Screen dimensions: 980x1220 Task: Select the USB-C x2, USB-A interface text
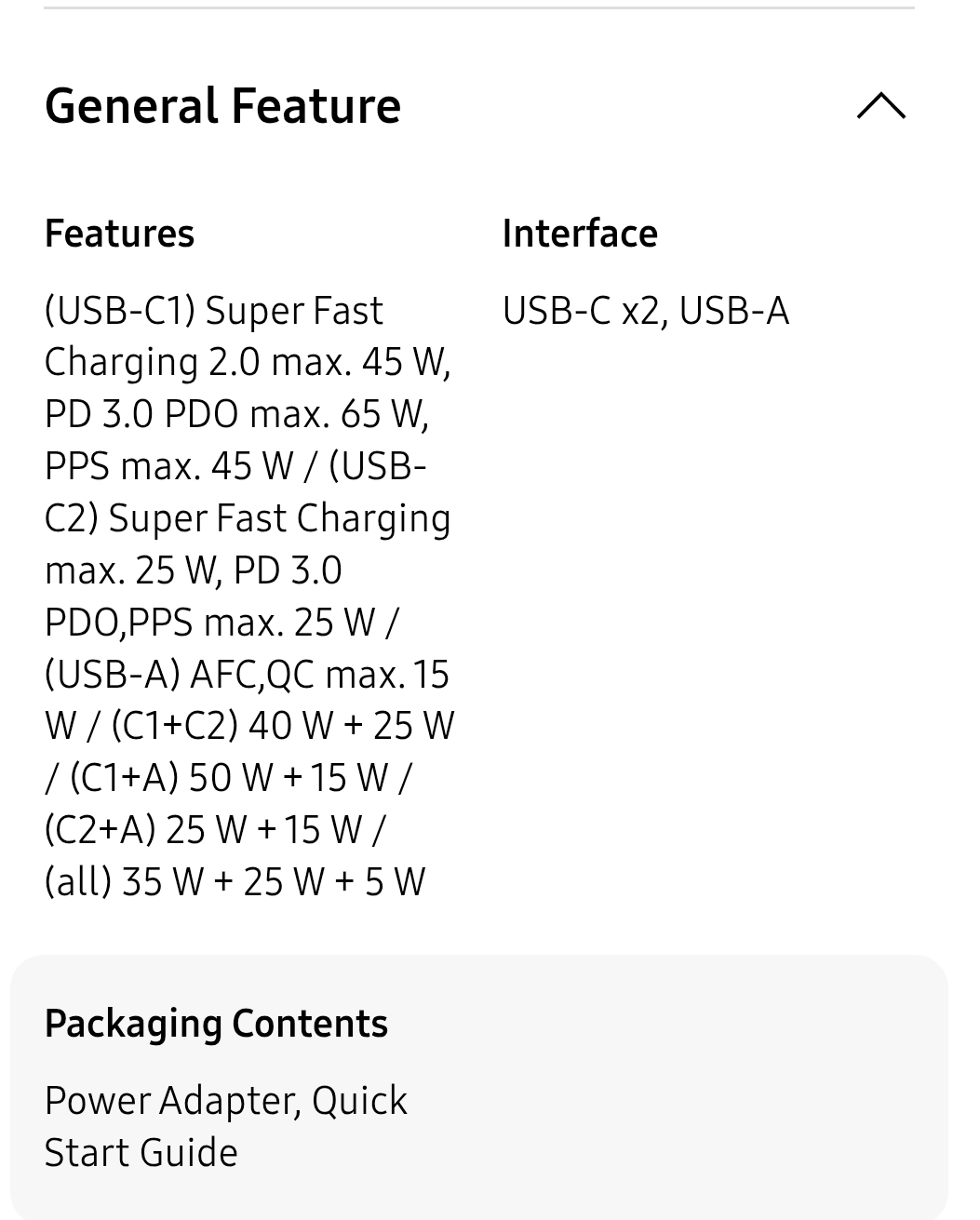[646, 311]
